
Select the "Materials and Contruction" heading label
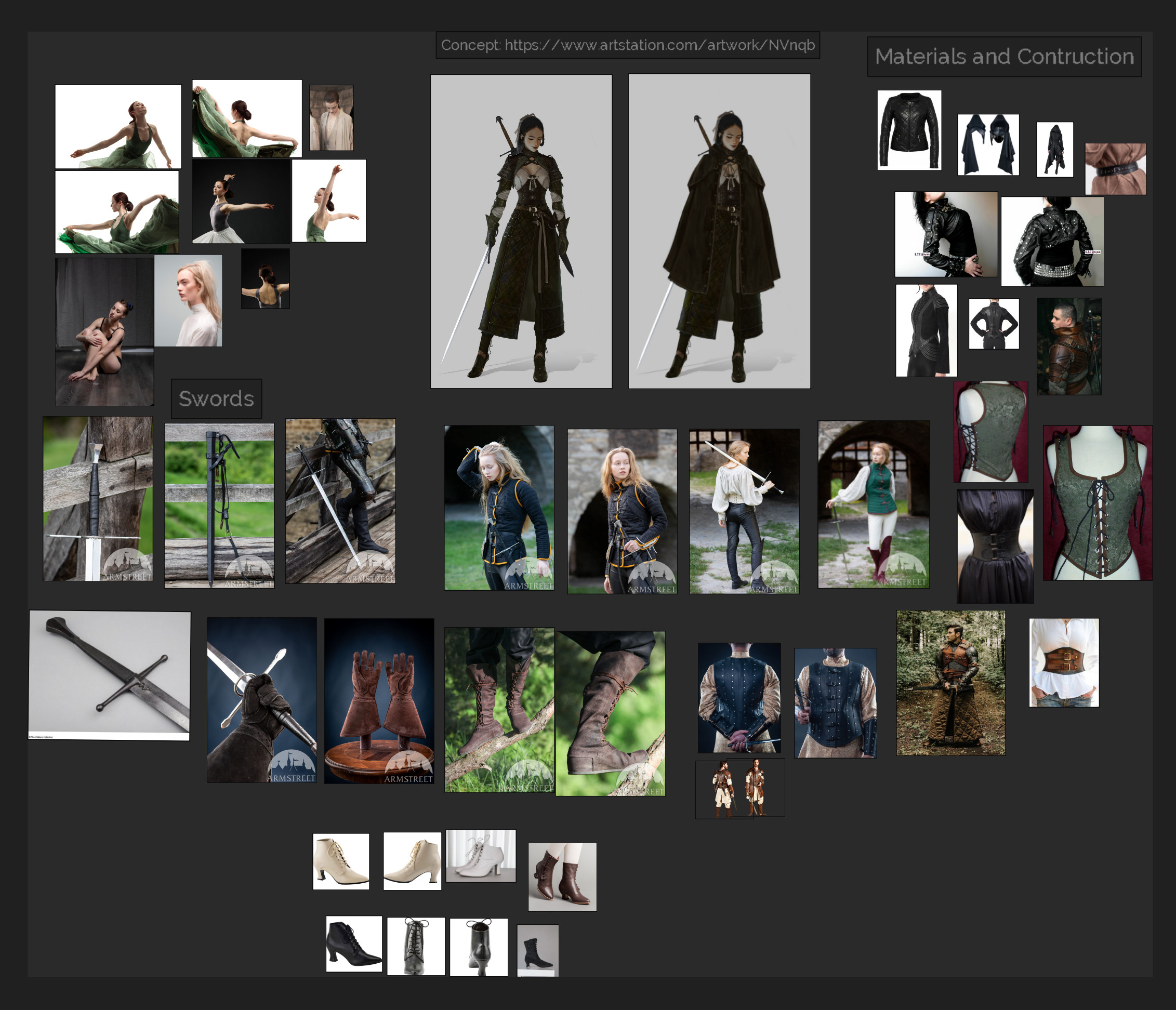[x=1004, y=57]
